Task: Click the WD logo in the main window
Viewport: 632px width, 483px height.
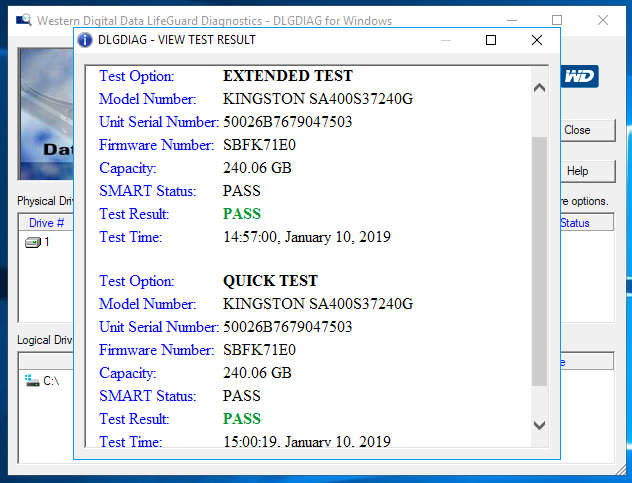Action: [580, 76]
